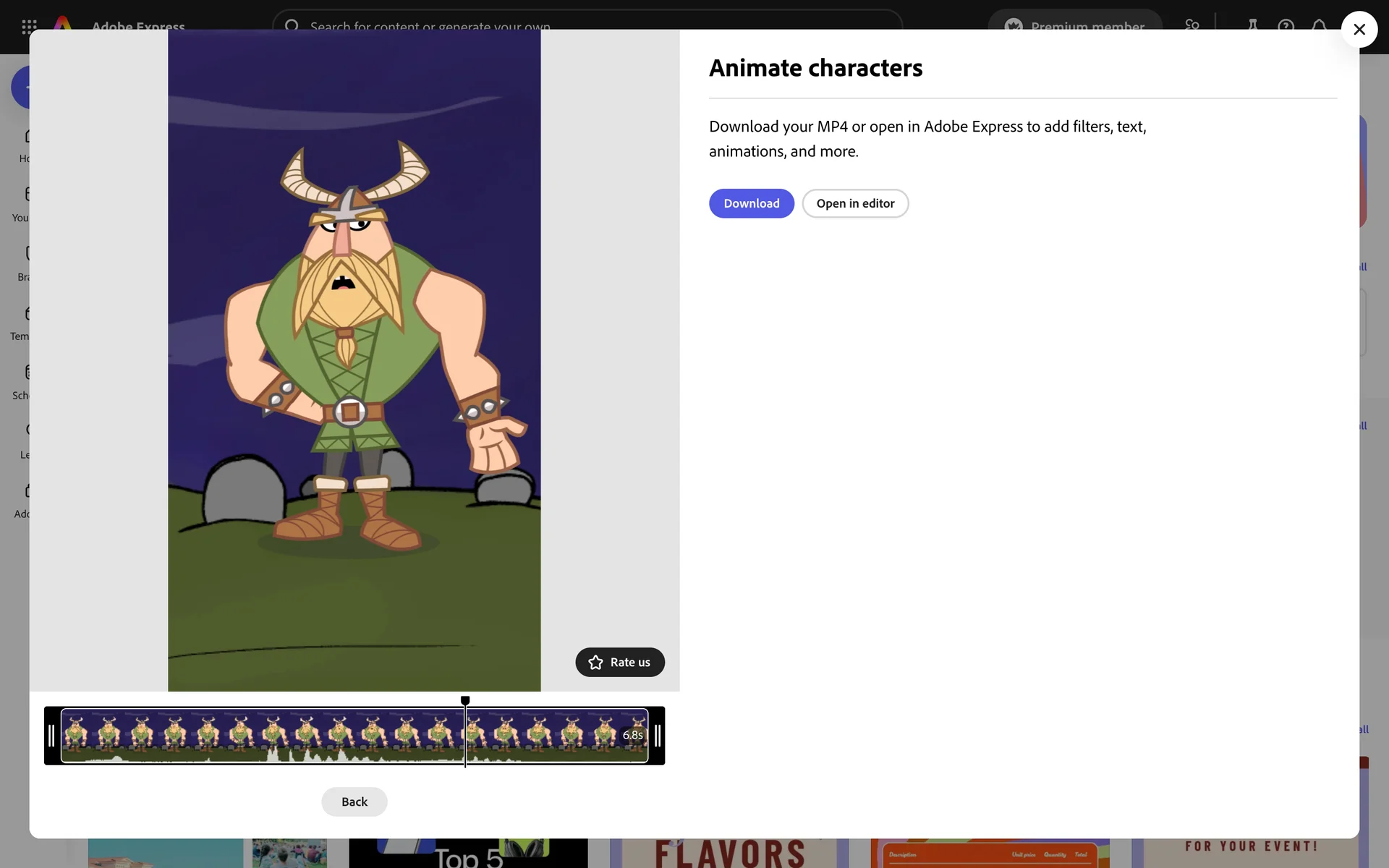1389x868 pixels.
Task: Open the apps grid launcher icon
Action: click(x=29, y=26)
